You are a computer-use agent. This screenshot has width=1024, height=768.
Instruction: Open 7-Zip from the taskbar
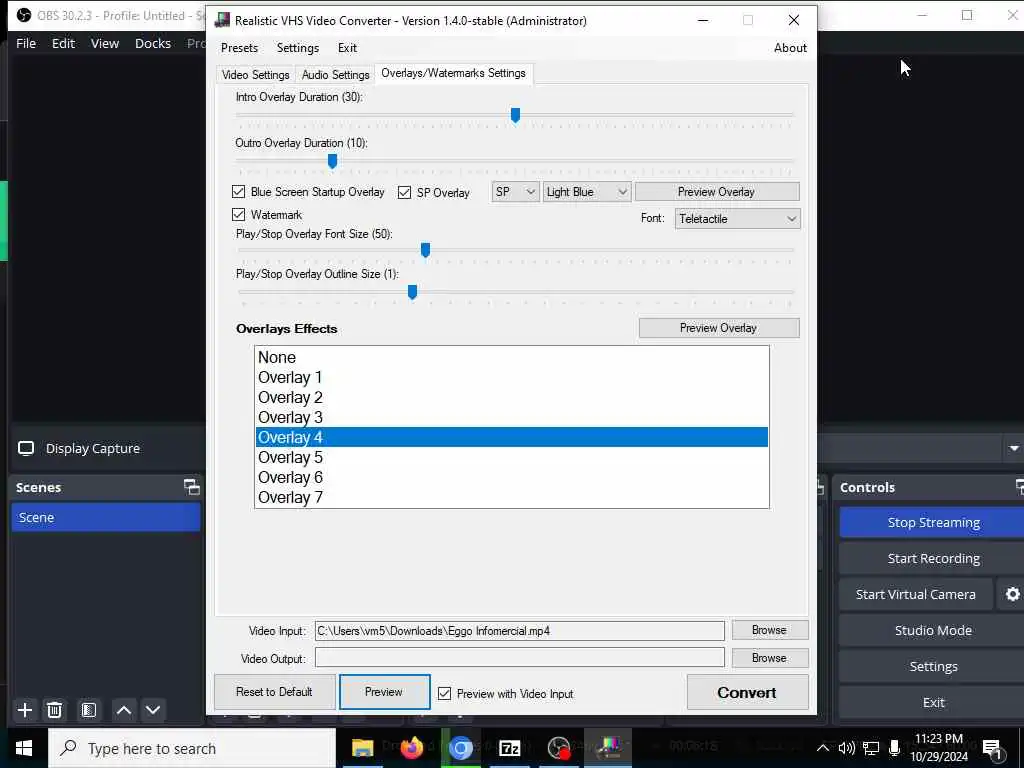(x=509, y=748)
